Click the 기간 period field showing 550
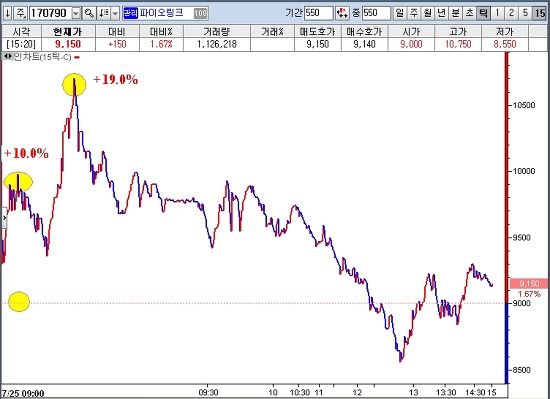550x399 pixels. coord(318,13)
